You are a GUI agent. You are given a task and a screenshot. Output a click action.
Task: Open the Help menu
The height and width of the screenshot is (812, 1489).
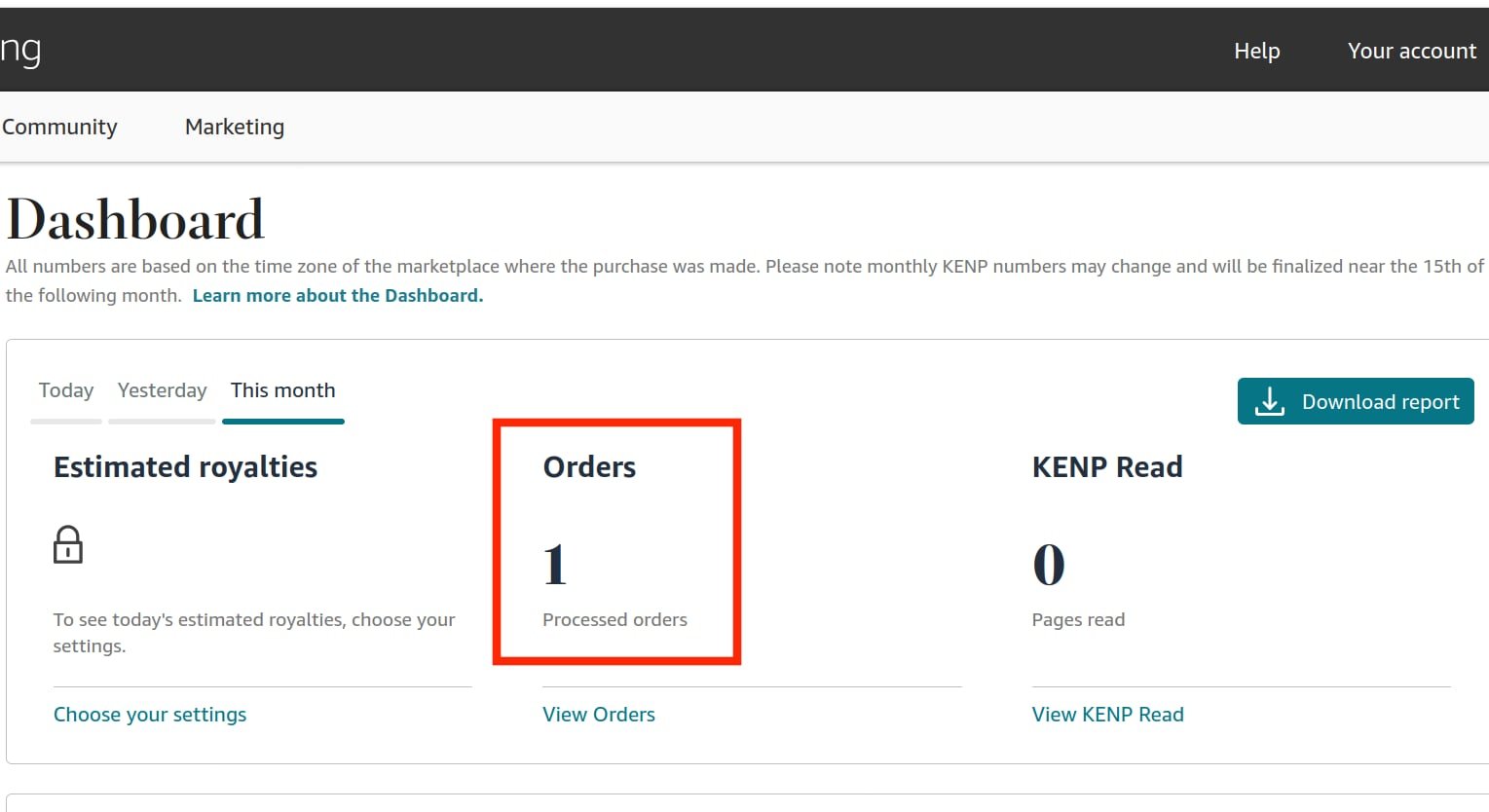1256,51
